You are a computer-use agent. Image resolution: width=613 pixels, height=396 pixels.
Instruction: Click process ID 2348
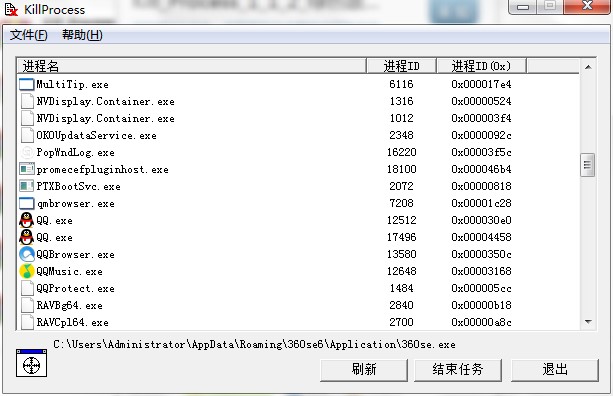[x=401, y=135]
